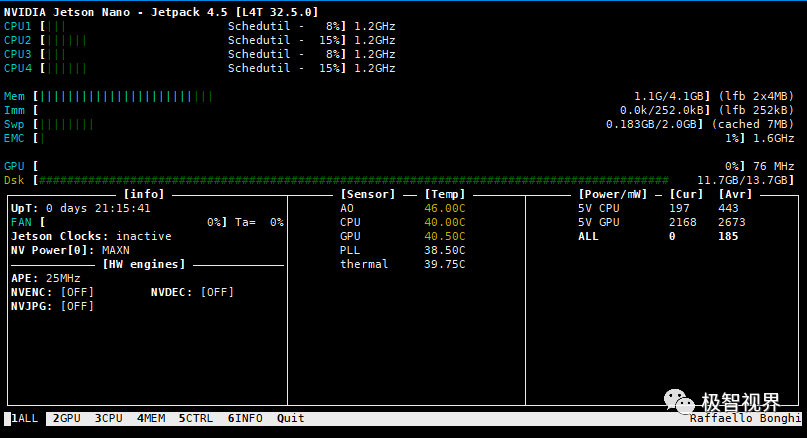Click the NVJPG [OFF] status
The height and width of the screenshot is (438, 807).
77,306
